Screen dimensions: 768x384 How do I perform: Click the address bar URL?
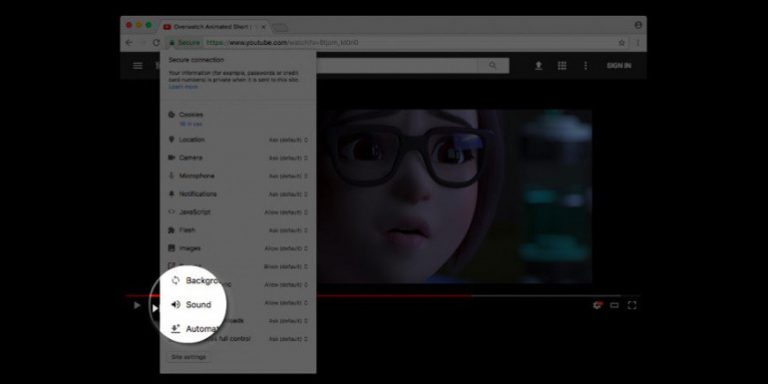pyautogui.click(x=282, y=43)
